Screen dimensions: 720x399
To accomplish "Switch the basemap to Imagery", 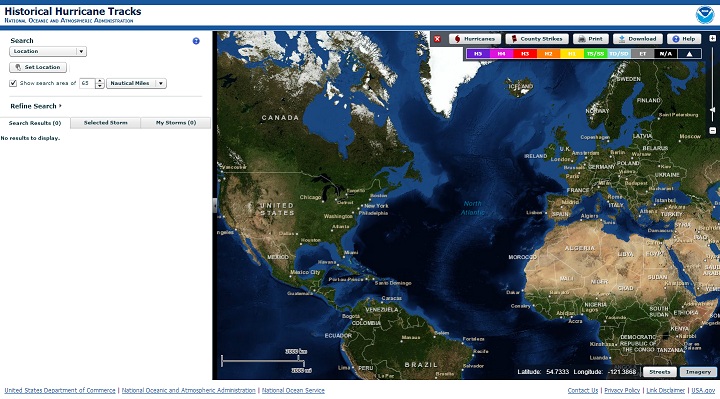I will 698,372.
